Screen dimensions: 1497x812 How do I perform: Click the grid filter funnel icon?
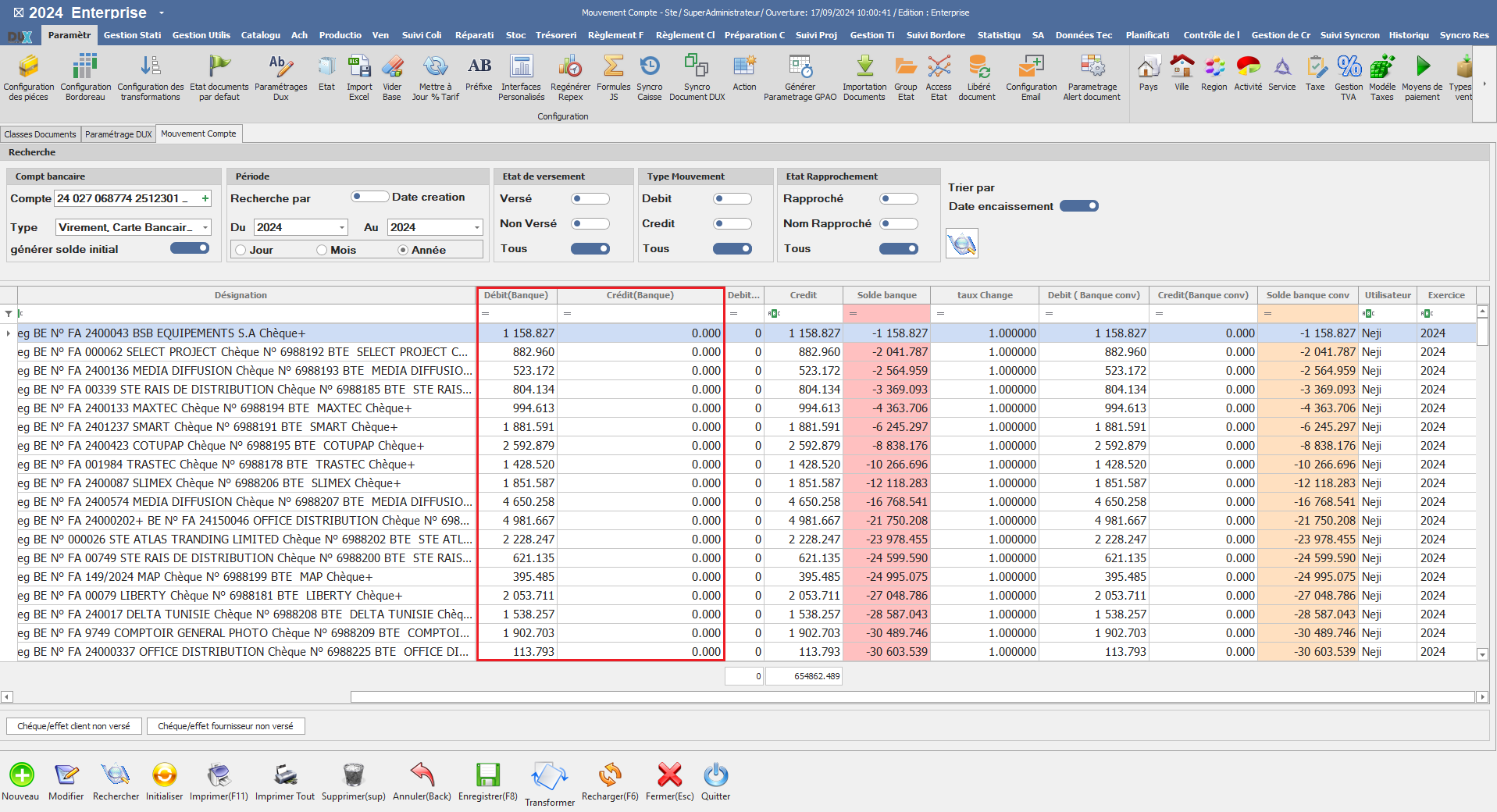click(9, 314)
